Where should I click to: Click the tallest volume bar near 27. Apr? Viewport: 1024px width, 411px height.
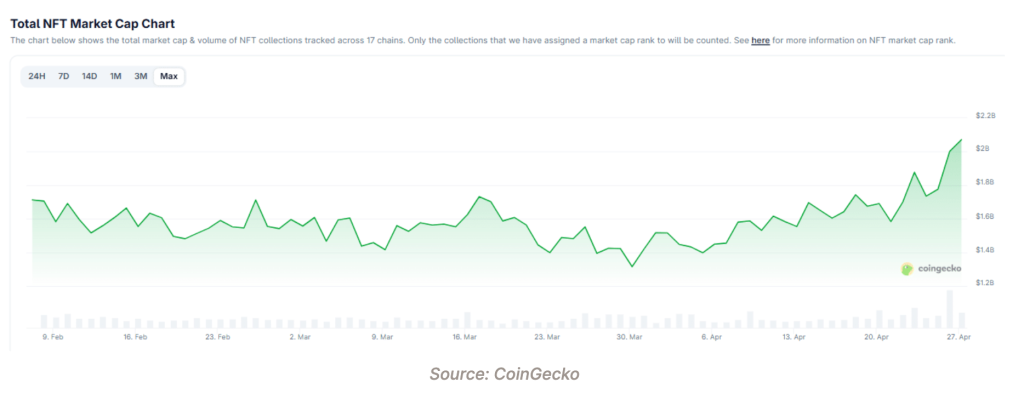pos(950,309)
